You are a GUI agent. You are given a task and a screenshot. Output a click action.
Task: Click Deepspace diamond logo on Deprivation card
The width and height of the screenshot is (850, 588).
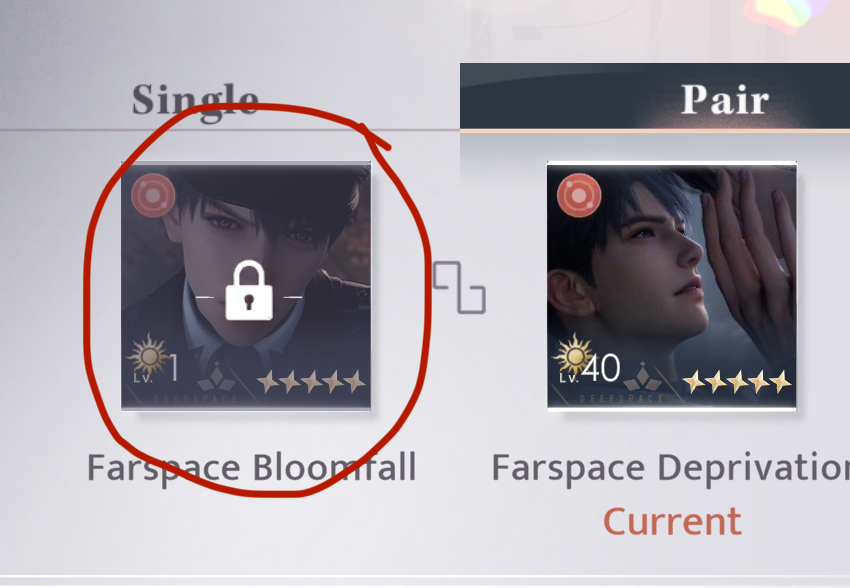[643, 377]
